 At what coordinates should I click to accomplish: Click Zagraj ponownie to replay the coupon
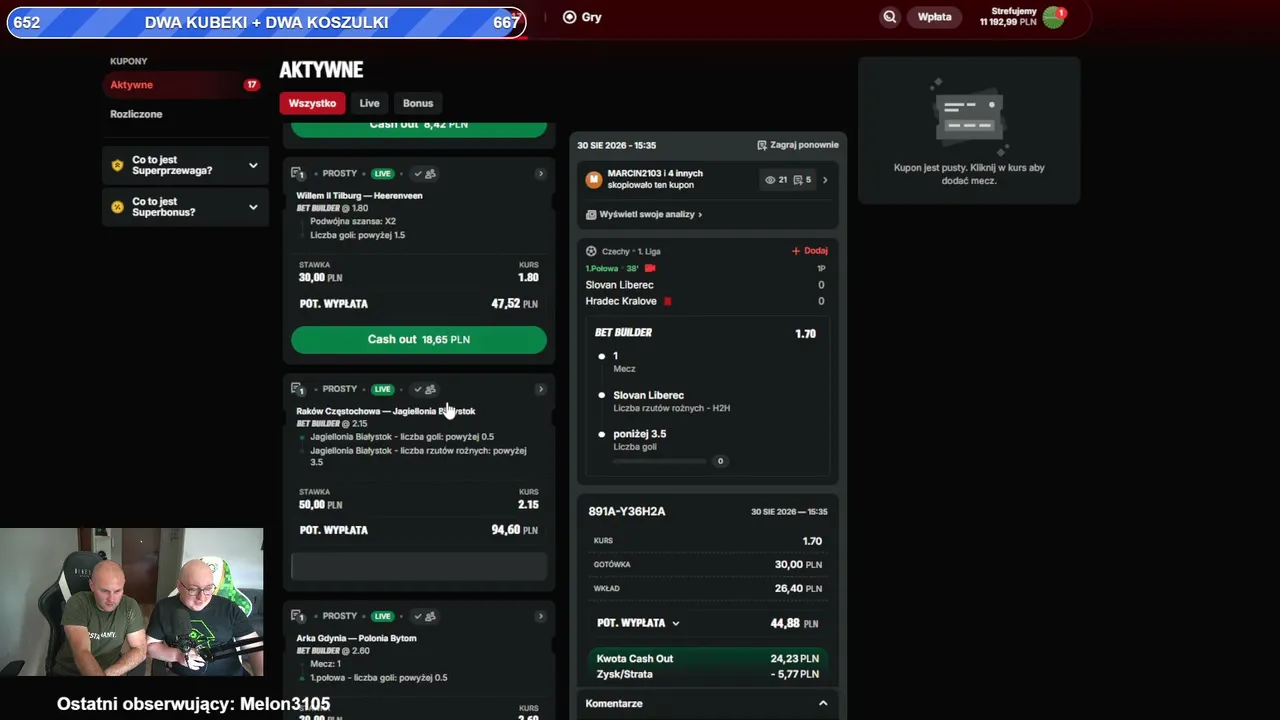(x=798, y=145)
